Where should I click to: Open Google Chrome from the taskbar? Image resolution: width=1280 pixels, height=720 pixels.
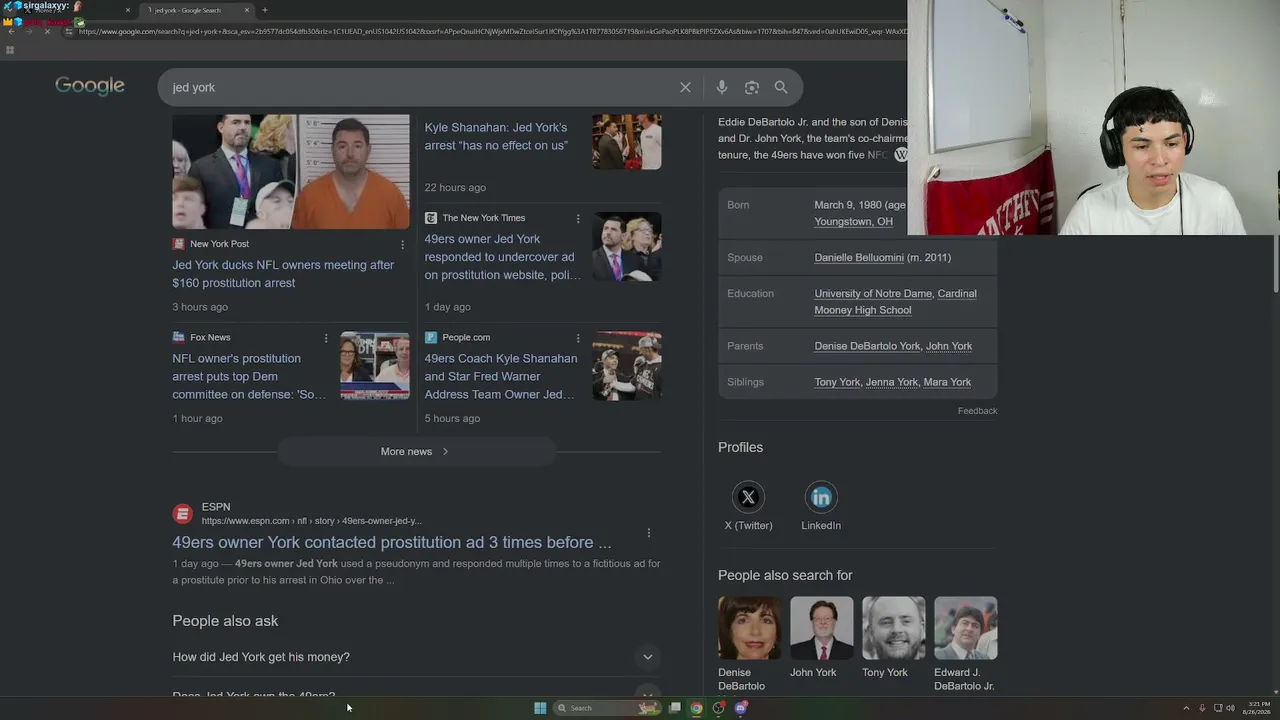click(x=696, y=708)
